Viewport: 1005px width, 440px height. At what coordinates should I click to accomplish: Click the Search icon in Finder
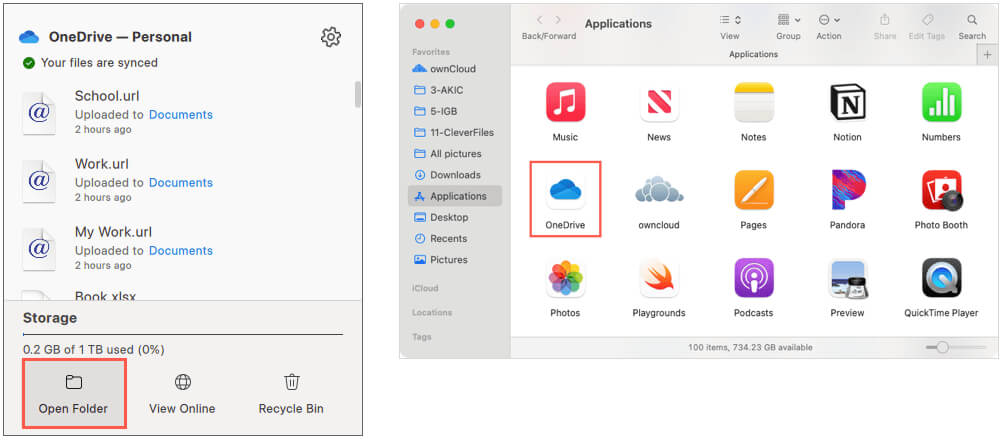[x=972, y=20]
